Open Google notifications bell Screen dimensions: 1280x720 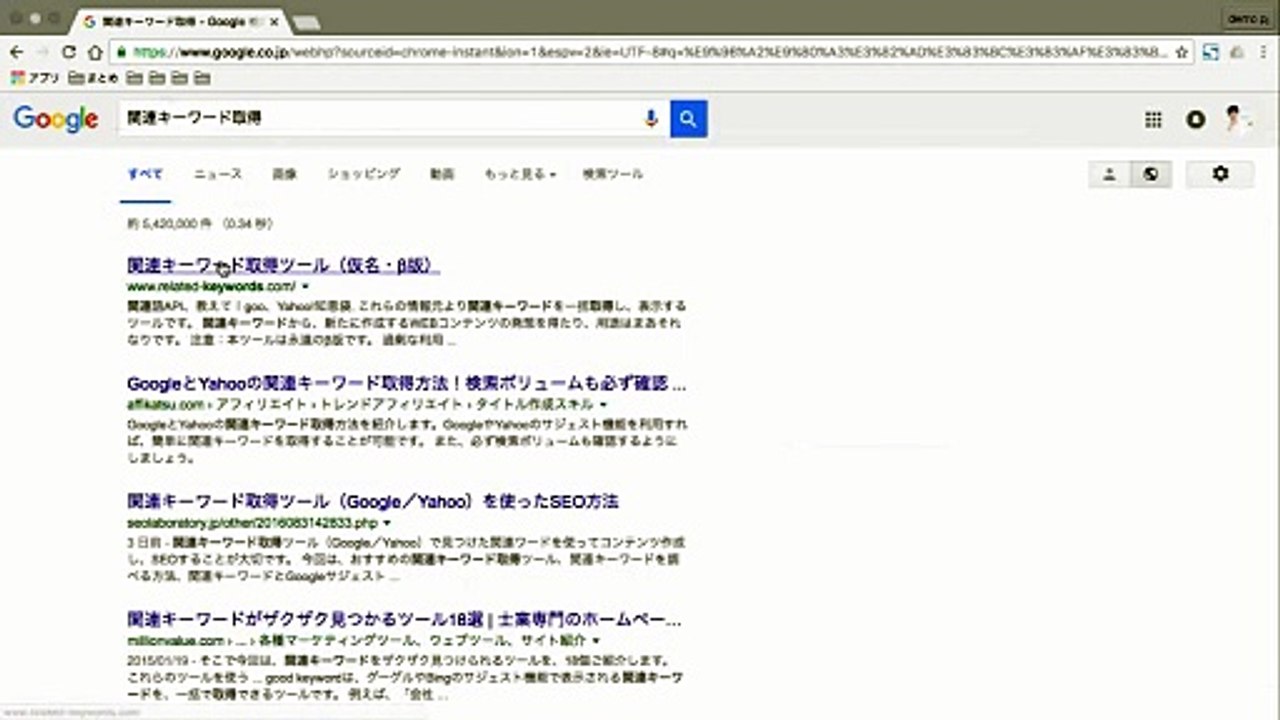pos(1196,119)
